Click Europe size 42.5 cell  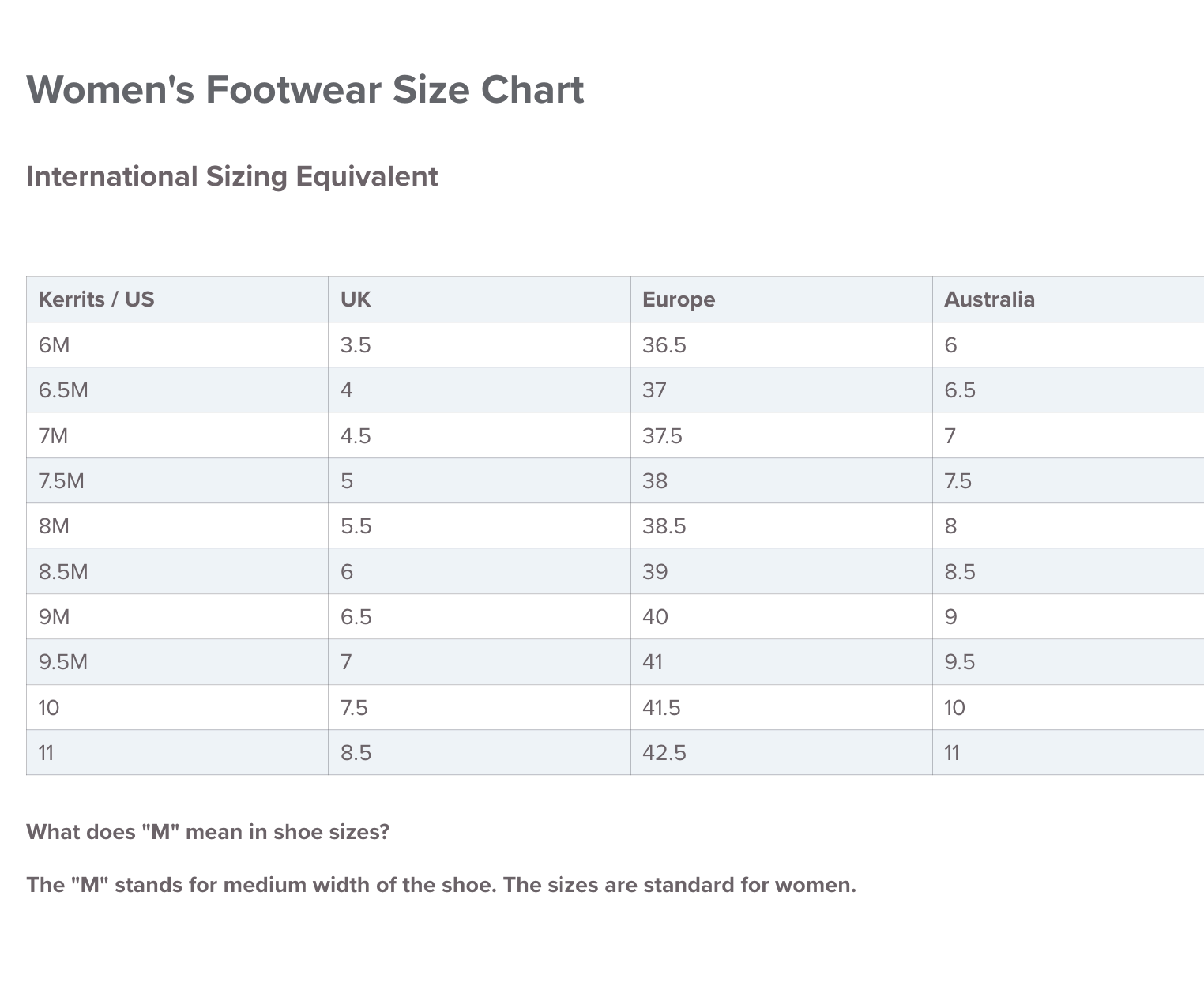tap(664, 753)
